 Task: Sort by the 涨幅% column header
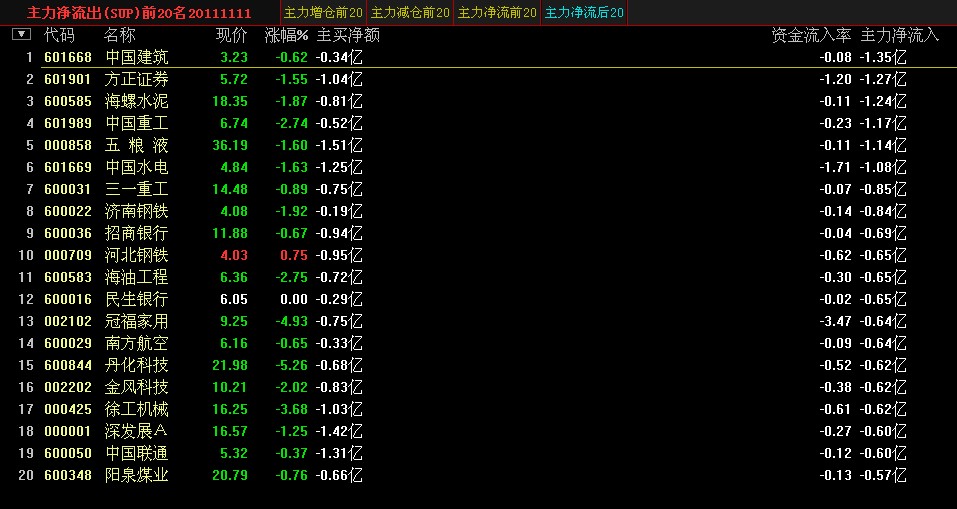(x=286, y=35)
